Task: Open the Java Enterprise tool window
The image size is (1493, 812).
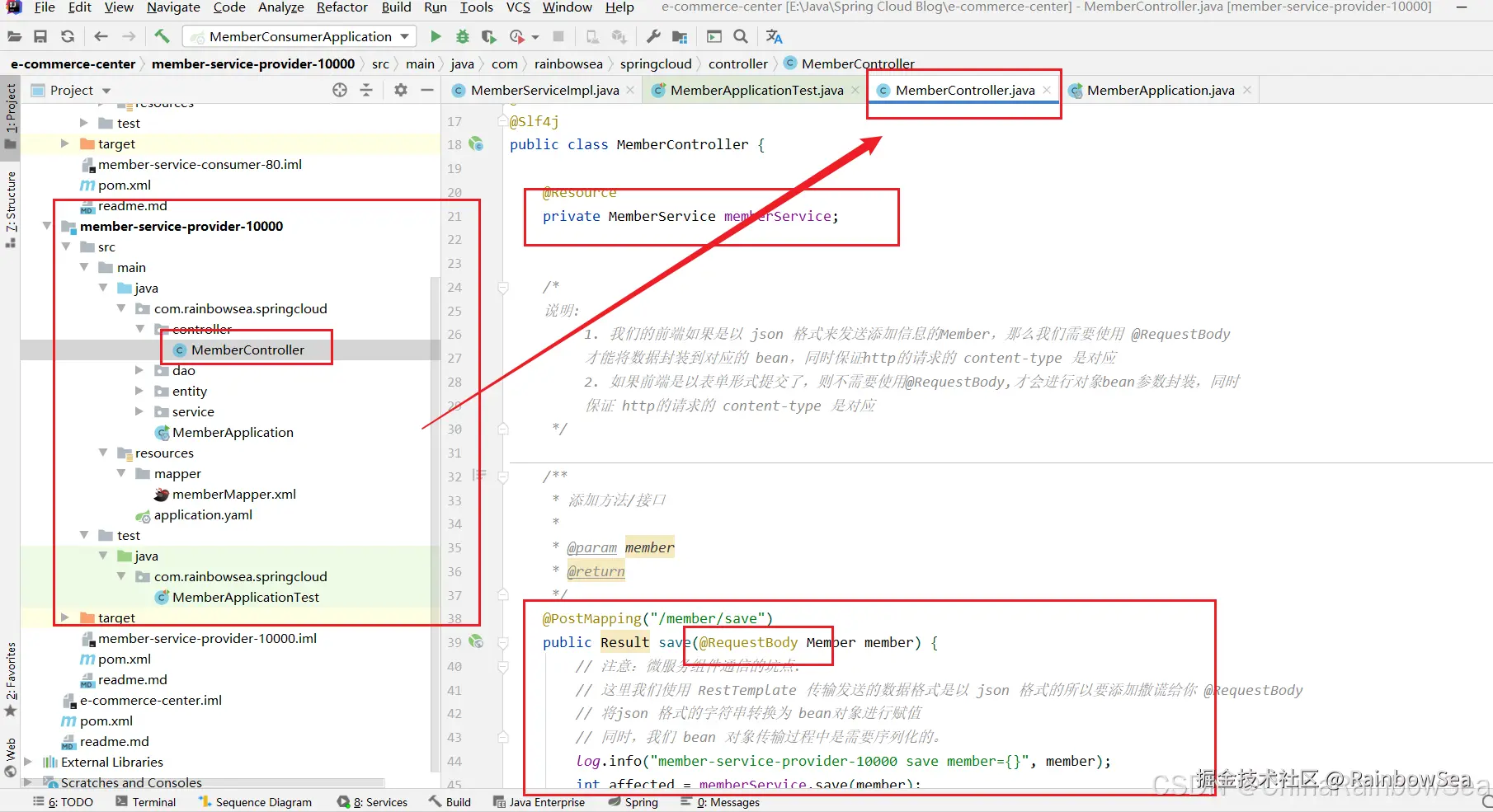Action: tap(539, 802)
